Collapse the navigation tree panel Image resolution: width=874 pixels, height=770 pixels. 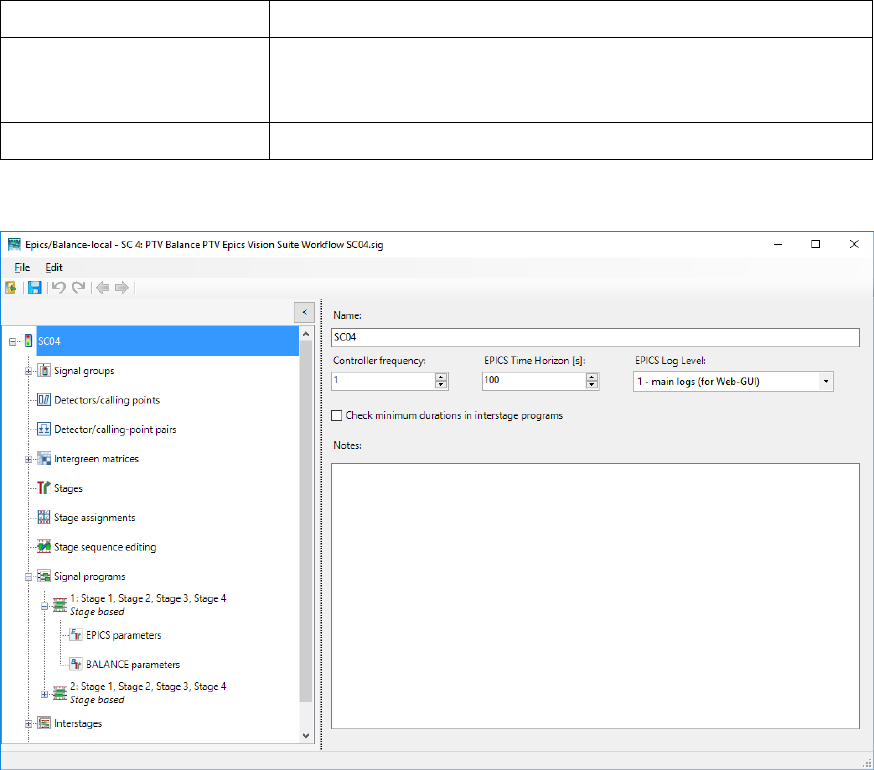tap(304, 312)
